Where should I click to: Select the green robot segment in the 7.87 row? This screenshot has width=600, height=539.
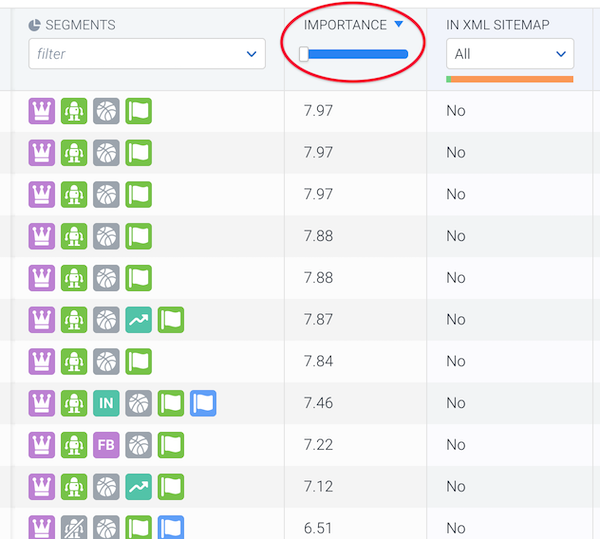coord(74,319)
